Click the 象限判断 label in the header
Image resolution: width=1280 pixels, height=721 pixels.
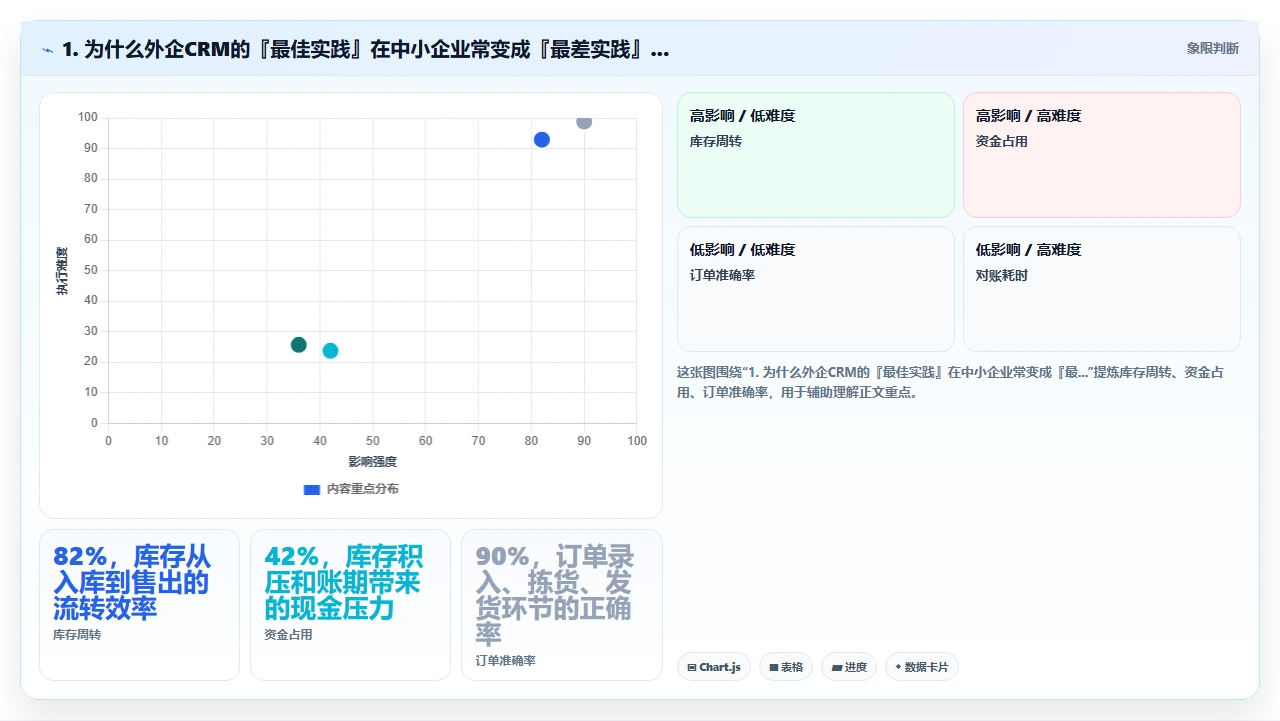click(x=1212, y=48)
